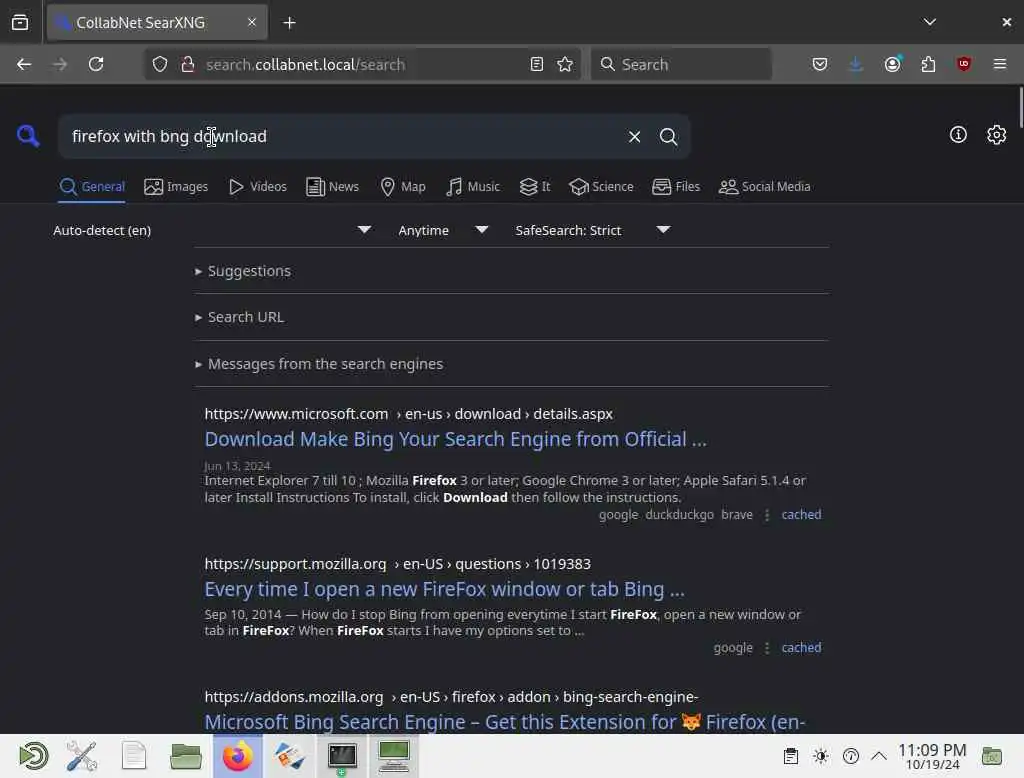Open the uBlock Origin extension icon
This screenshot has width=1024, height=778.
pyautogui.click(x=963, y=64)
